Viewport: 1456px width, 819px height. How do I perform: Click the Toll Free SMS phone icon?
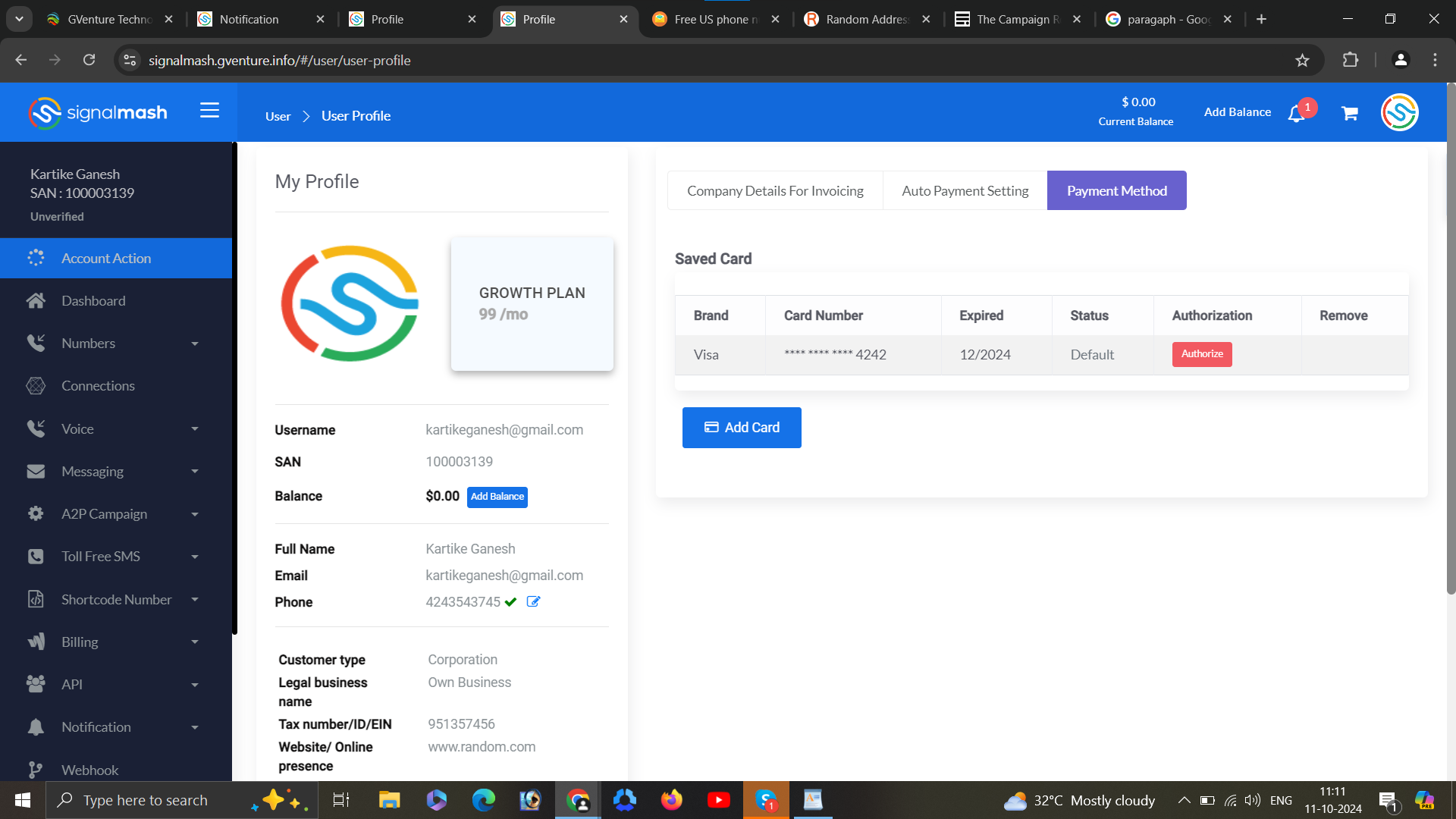click(x=36, y=557)
